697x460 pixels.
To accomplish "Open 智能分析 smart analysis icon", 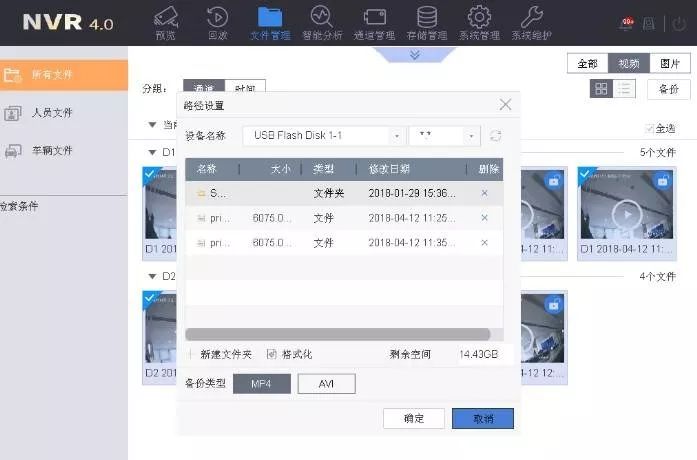I will click(x=321, y=18).
